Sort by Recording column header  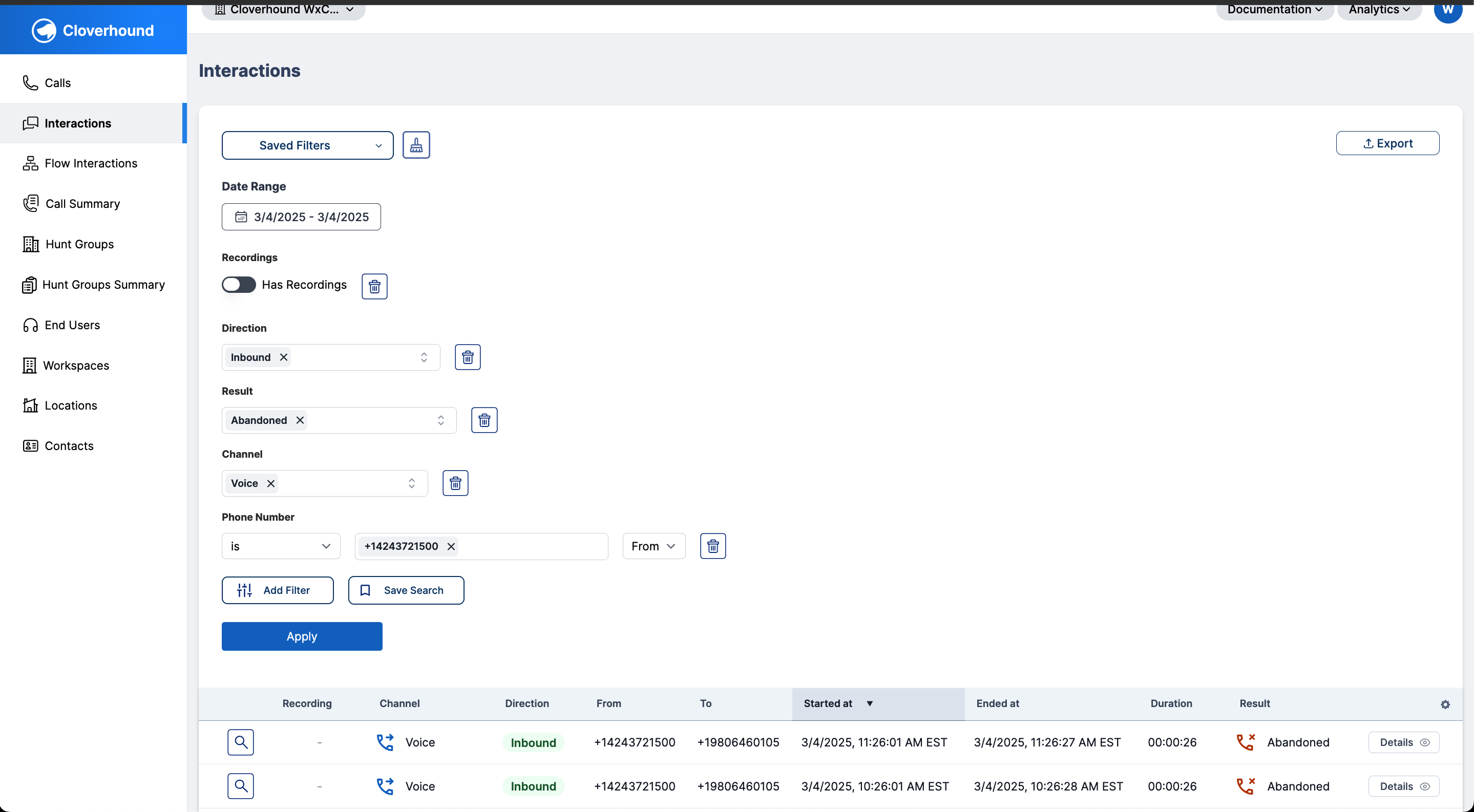point(307,703)
